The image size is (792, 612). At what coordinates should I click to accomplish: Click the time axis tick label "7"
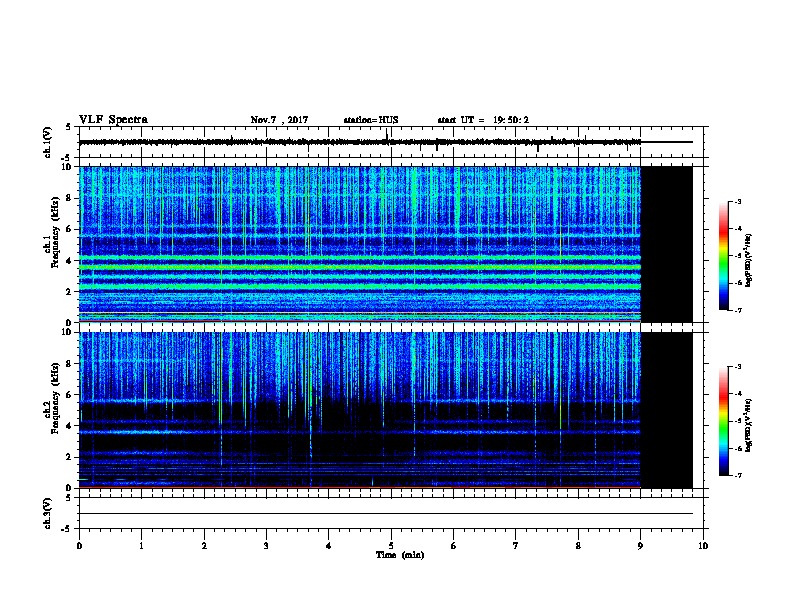click(x=516, y=545)
